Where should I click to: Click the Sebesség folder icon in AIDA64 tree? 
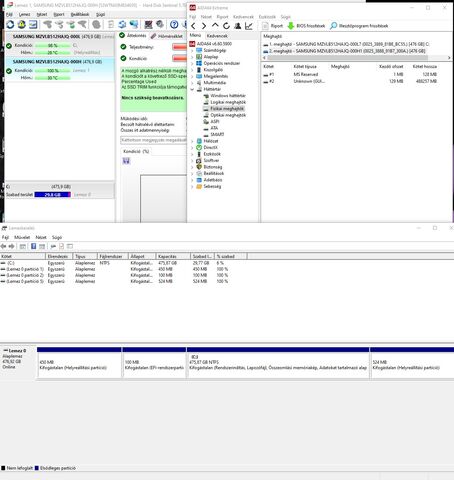coord(199,186)
